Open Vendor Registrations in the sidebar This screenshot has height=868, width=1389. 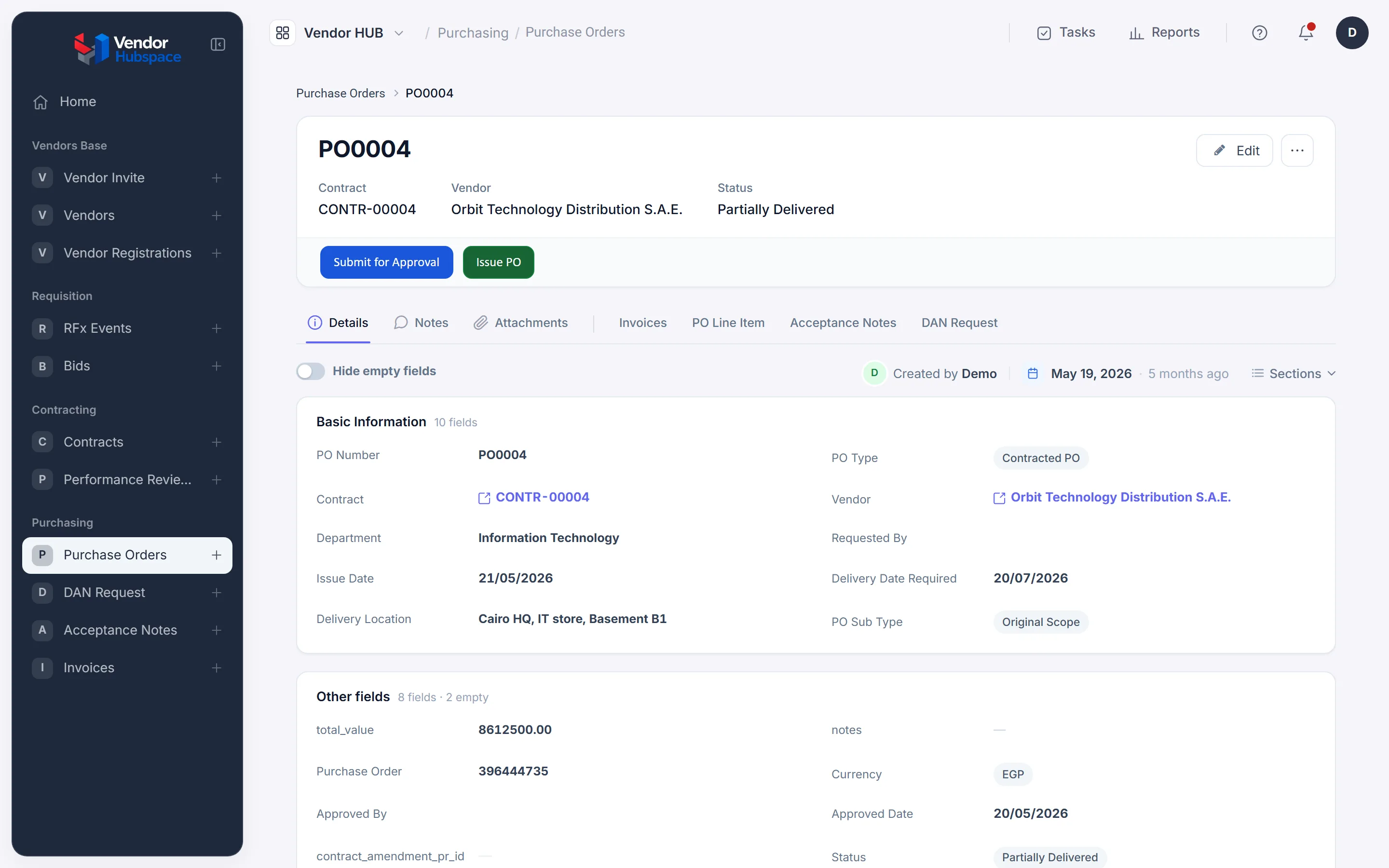point(127,253)
